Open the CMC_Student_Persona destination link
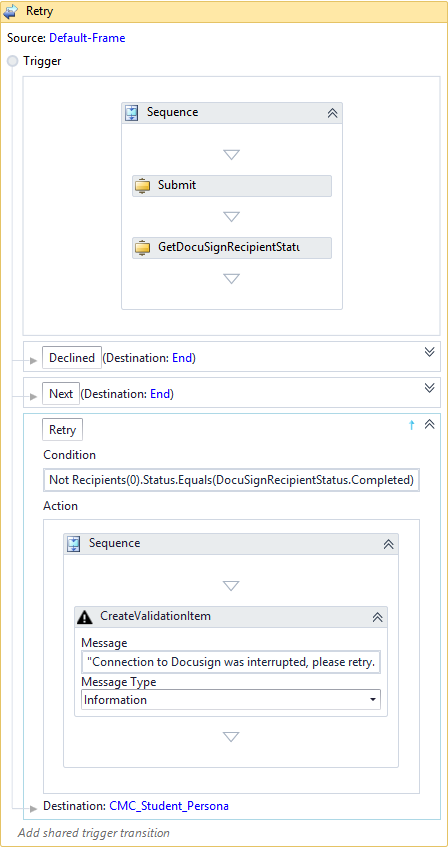This screenshot has height=847, width=448. [x=169, y=806]
